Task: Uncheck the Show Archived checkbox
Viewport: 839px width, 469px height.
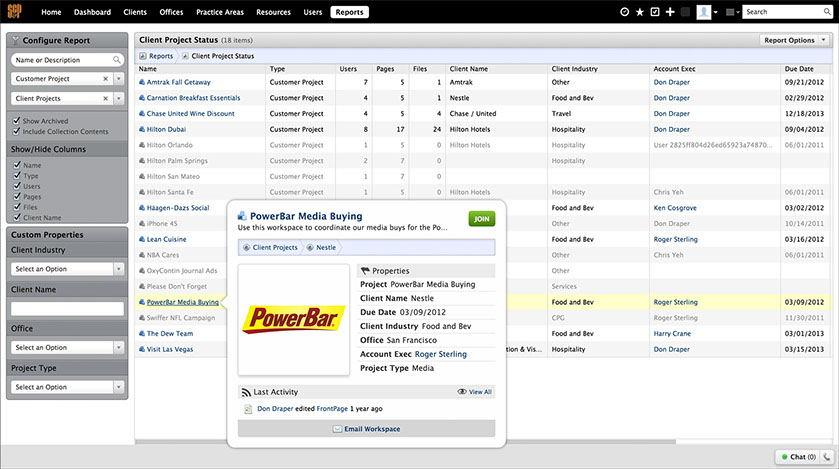Action: click(16, 121)
